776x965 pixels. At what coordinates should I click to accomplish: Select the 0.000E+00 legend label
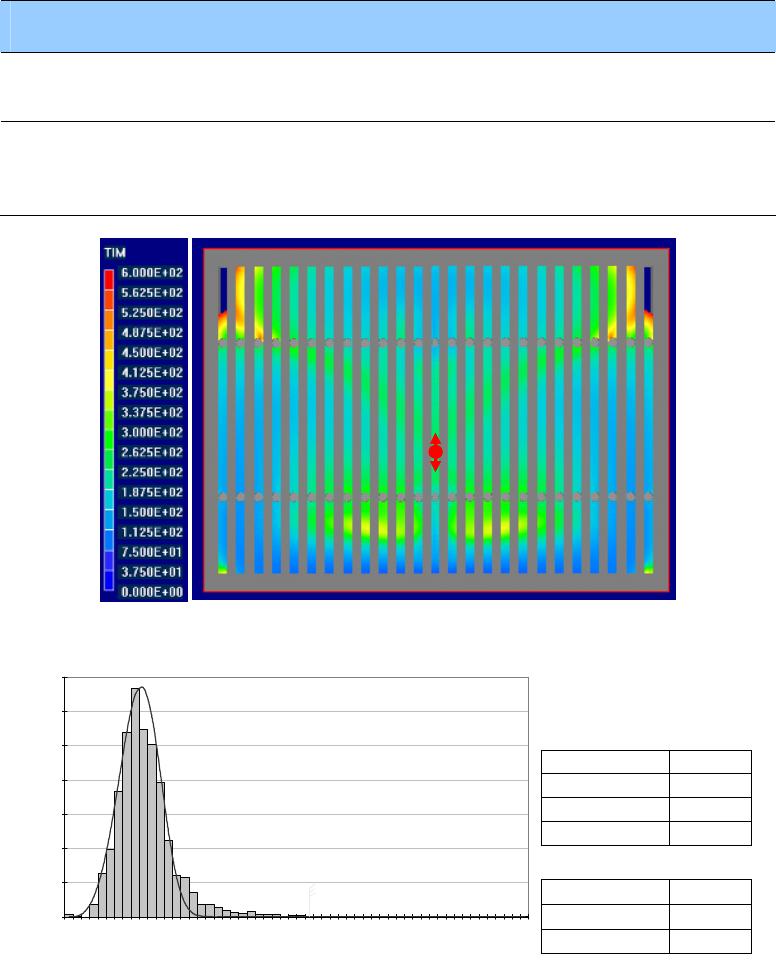coord(152,592)
